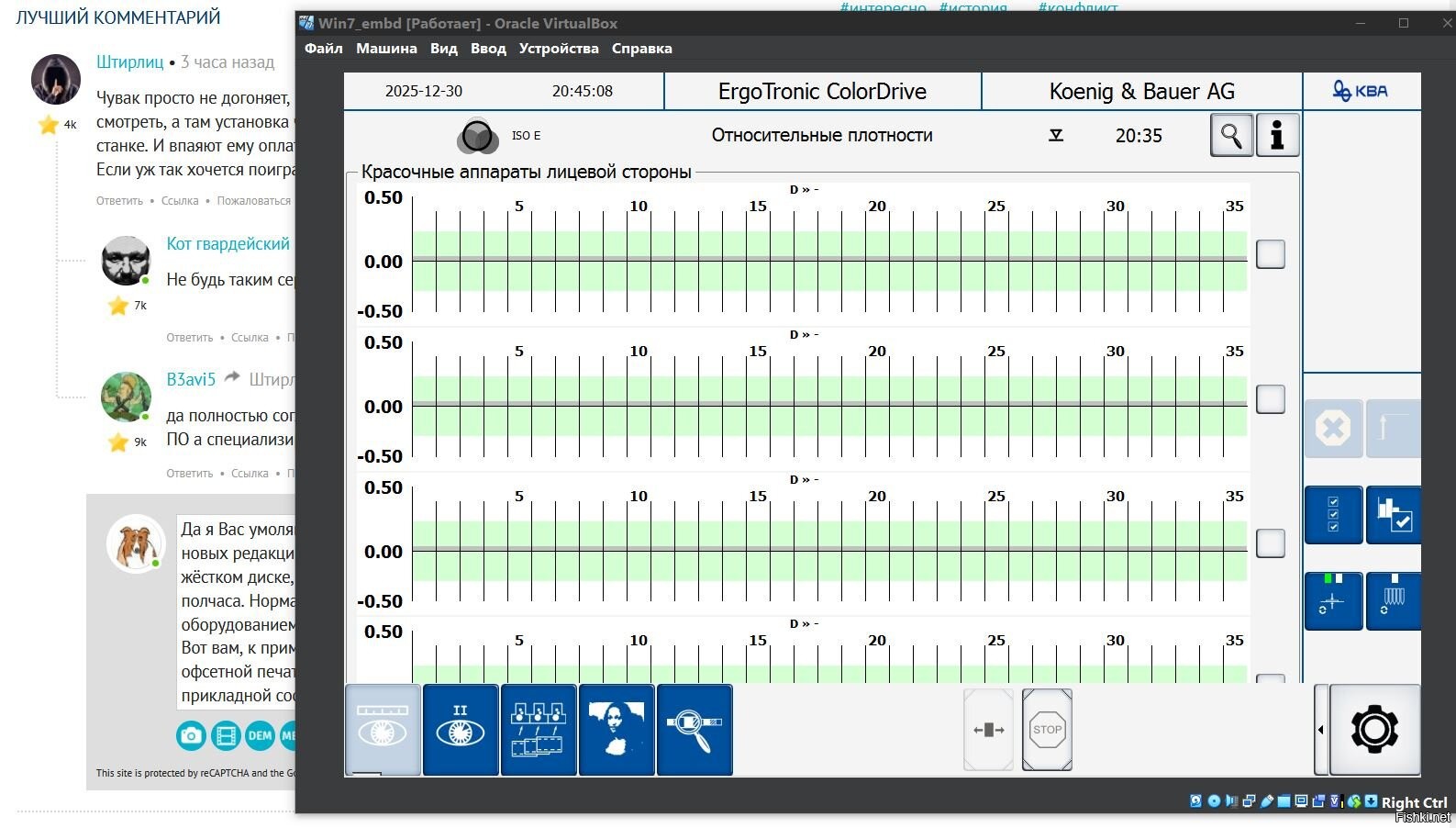Open the Устройства menu
Screen dimensions: 1456x828
pyautogui.click(x=558, y=49)
